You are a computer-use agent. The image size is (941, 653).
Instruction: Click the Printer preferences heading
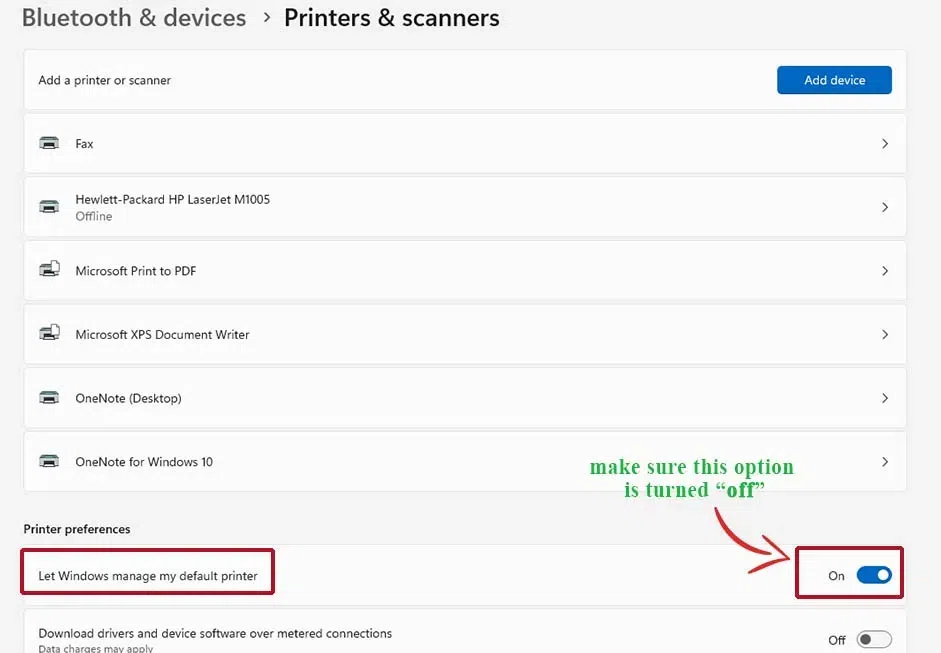pyautogui.click(x=77, y=529)
